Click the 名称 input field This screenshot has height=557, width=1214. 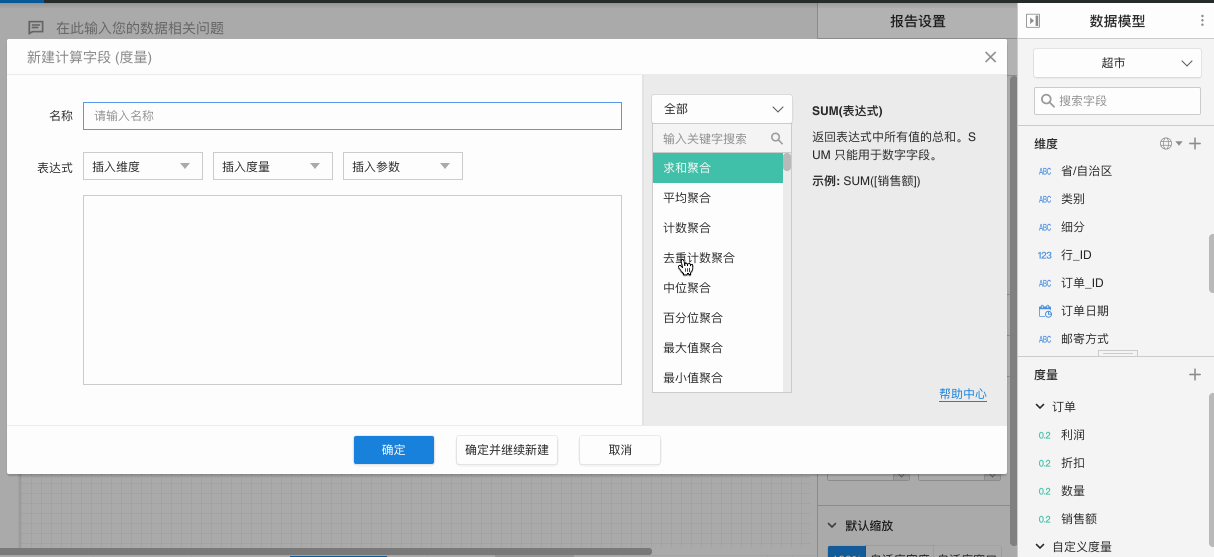click(x=352, y=116)
